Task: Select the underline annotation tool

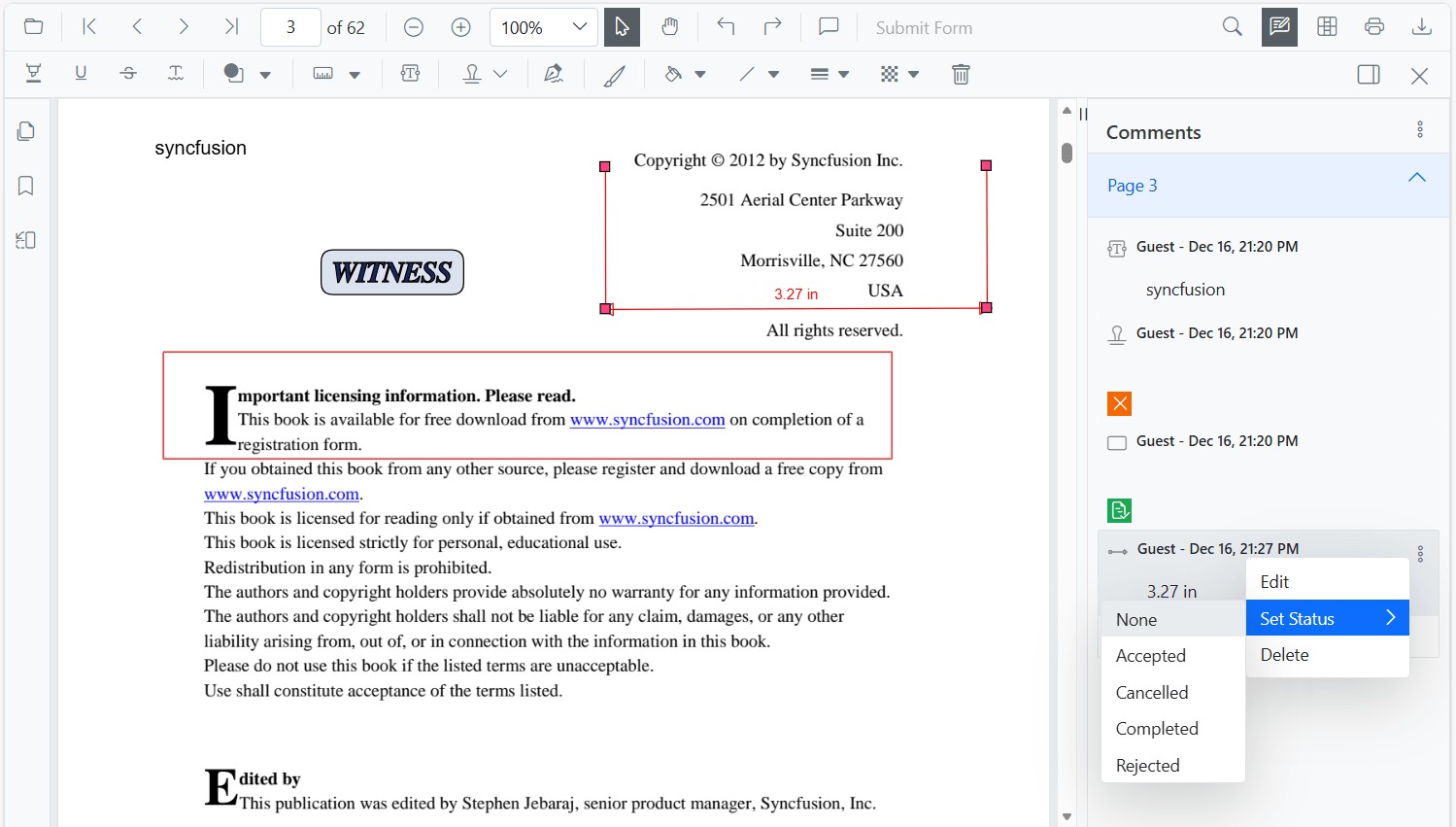Action: point(81,73)
